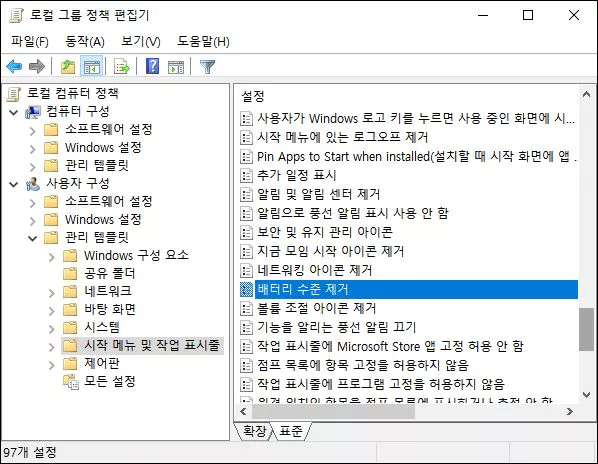Viewport: 598px width, 464px height.
Task: Click the policy icon beside 배터리 수준 제거
Action: point(247,289)
